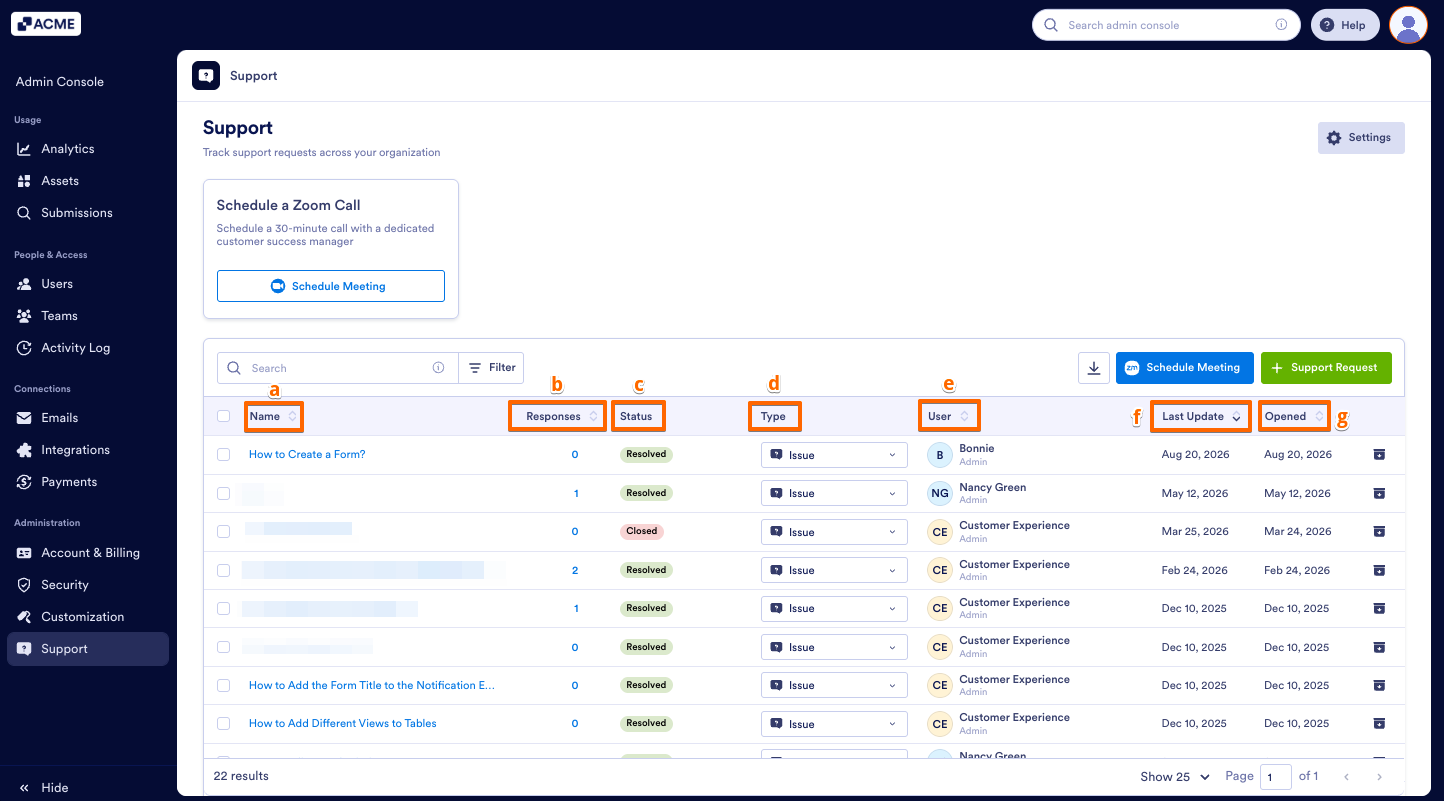Open 'How to Add Different Views to Tables' request
1444x801 pixels.
pyautogui.click(x=343, y=723)
